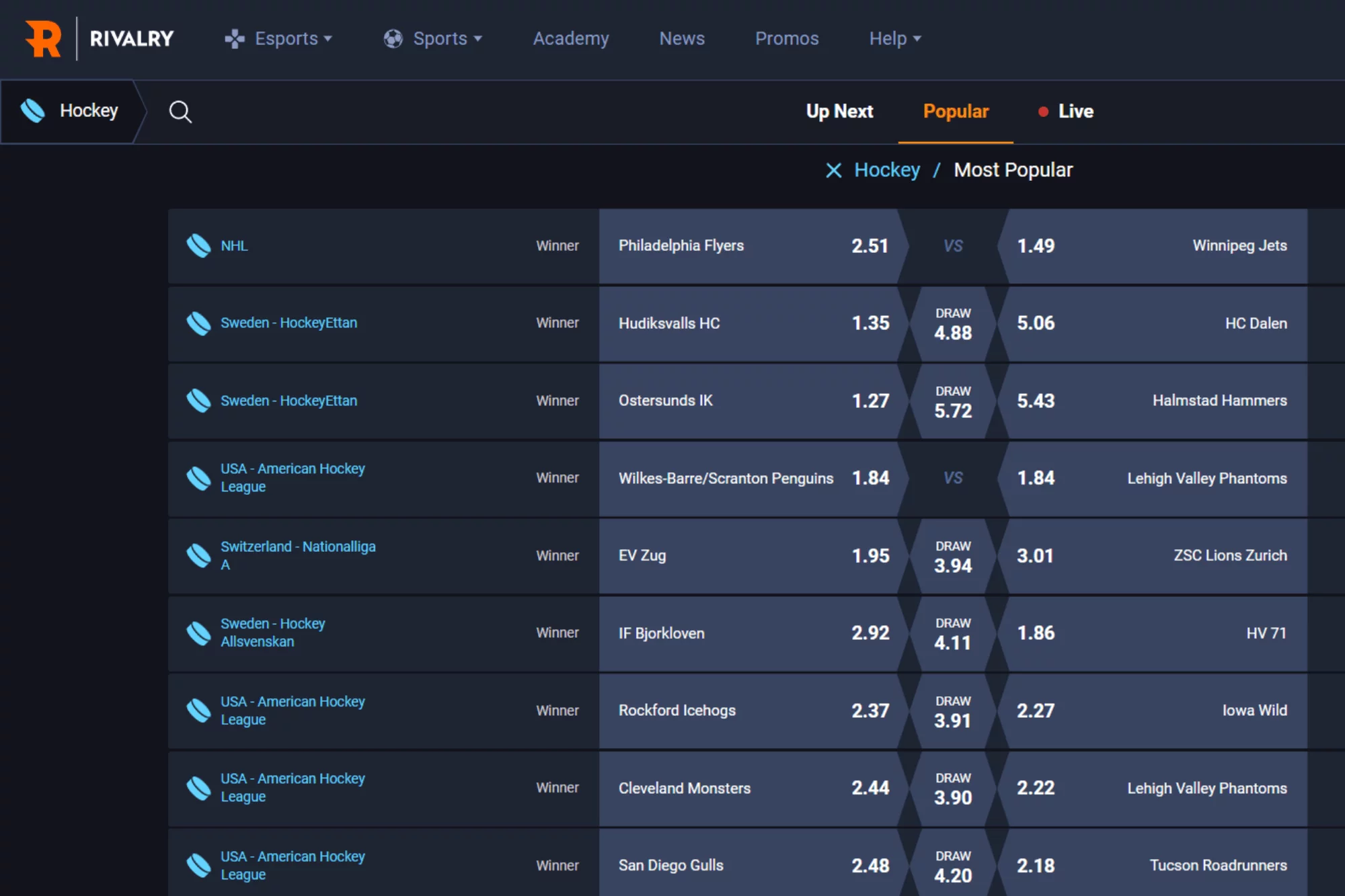1345x896 pixels.
Task: Open Sweden - HockeyEttan link on Ostersunds row
Action: (x=289, y=401)
